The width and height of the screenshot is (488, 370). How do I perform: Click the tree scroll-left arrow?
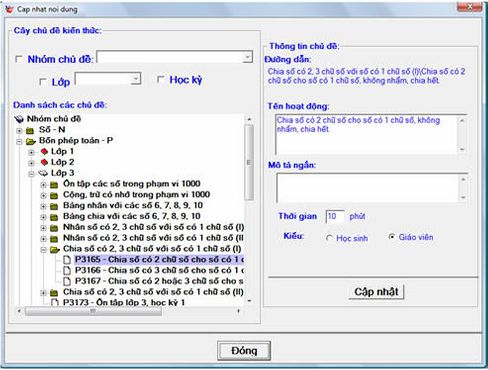pos(19,311)
